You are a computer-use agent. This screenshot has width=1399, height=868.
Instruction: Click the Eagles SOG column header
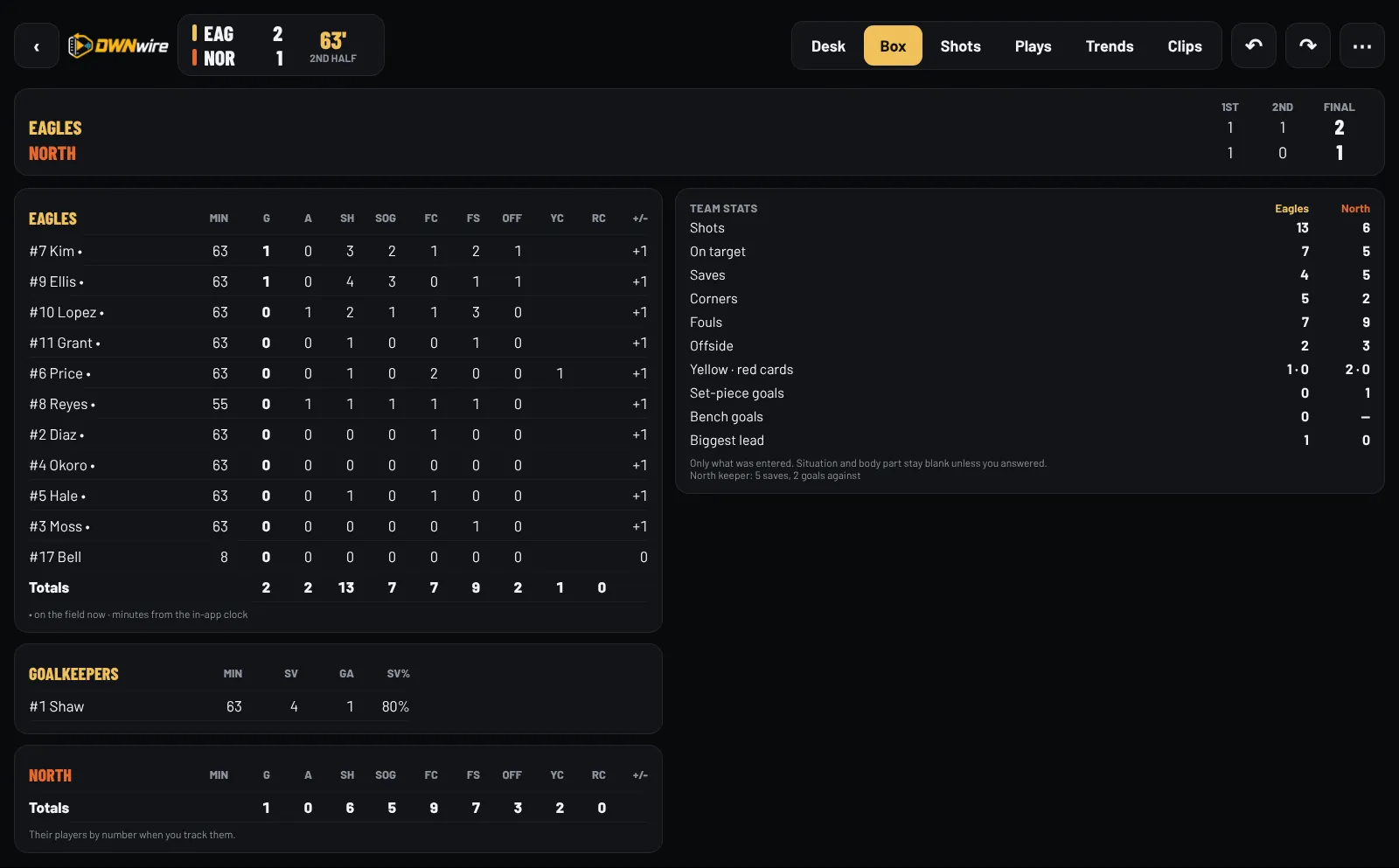(x=386, y=219)
